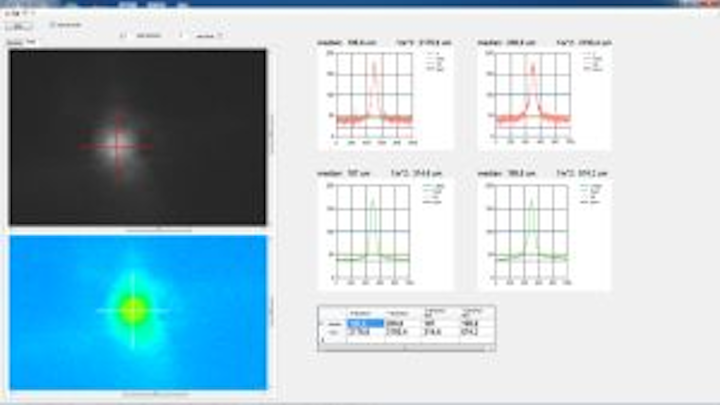Click the grayscale beam camera image
720x405 pixels.
[x=138, y=137]
